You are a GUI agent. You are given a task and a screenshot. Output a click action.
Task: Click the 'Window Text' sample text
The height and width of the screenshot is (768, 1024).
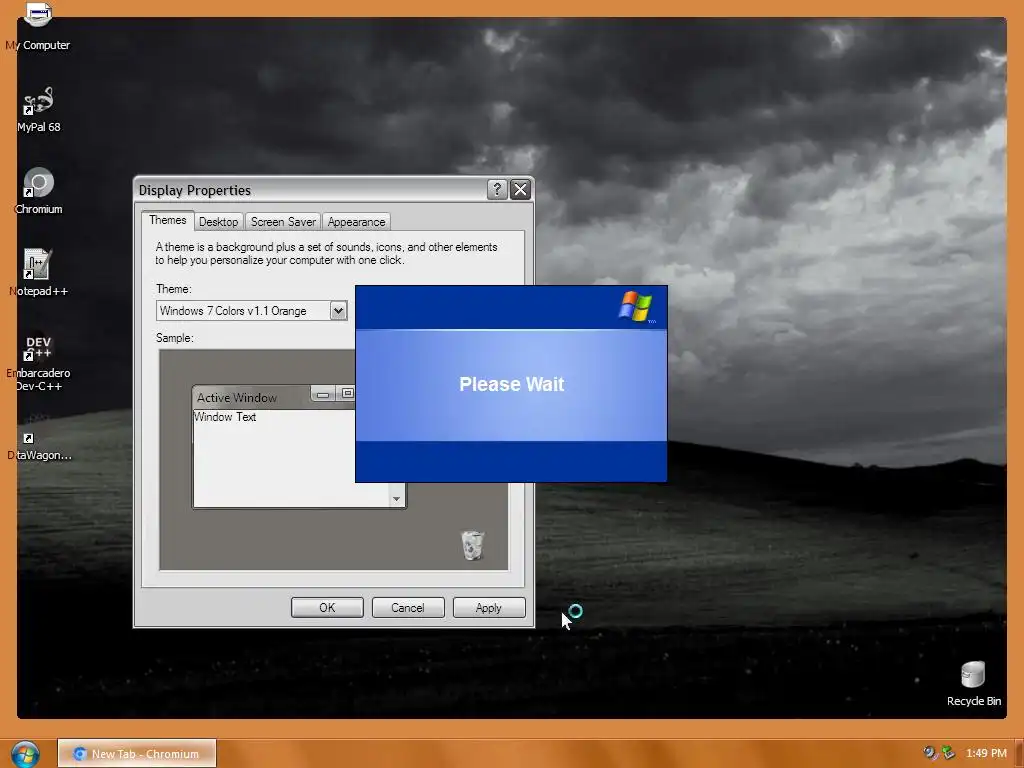pos(225,417)
